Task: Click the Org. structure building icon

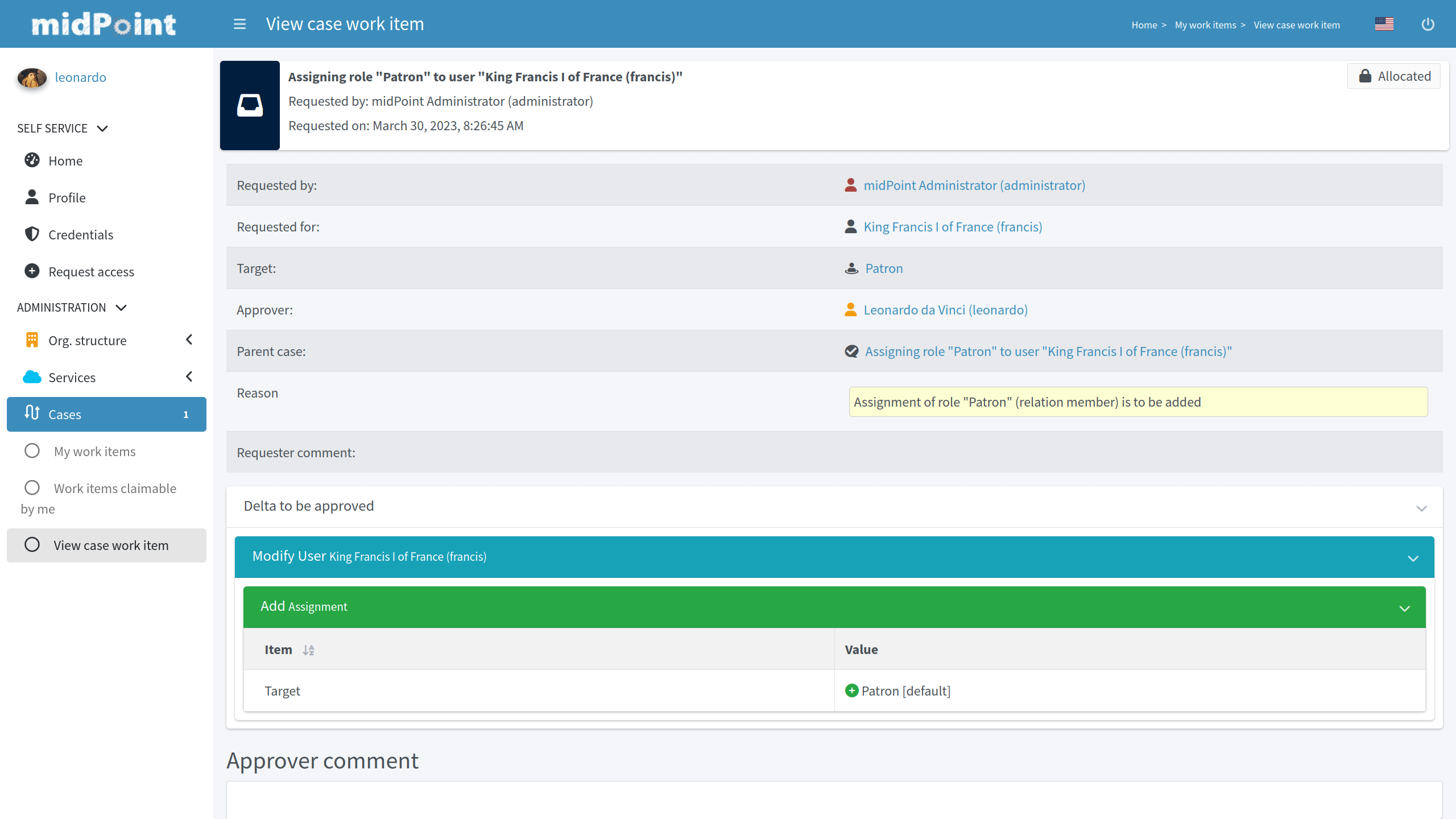Action: click(x=32, y=340)
